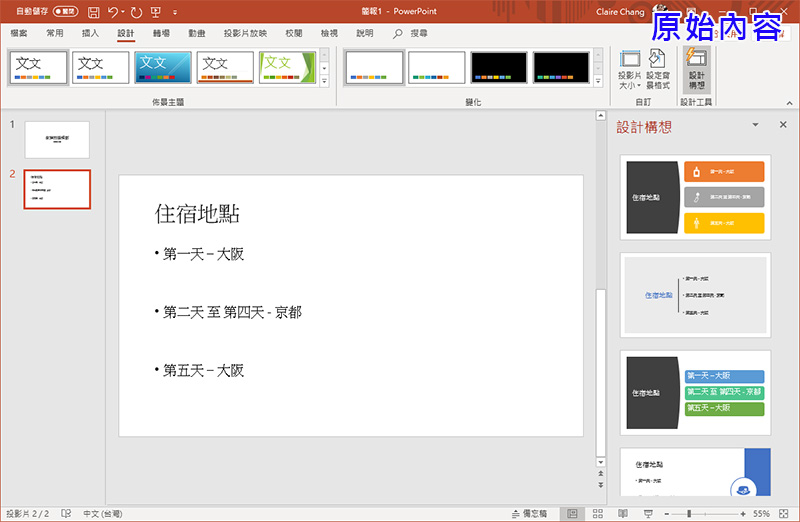Apply the theme with orange underline
The height and width of the screenshot is (522, 800).
[225, 67]
